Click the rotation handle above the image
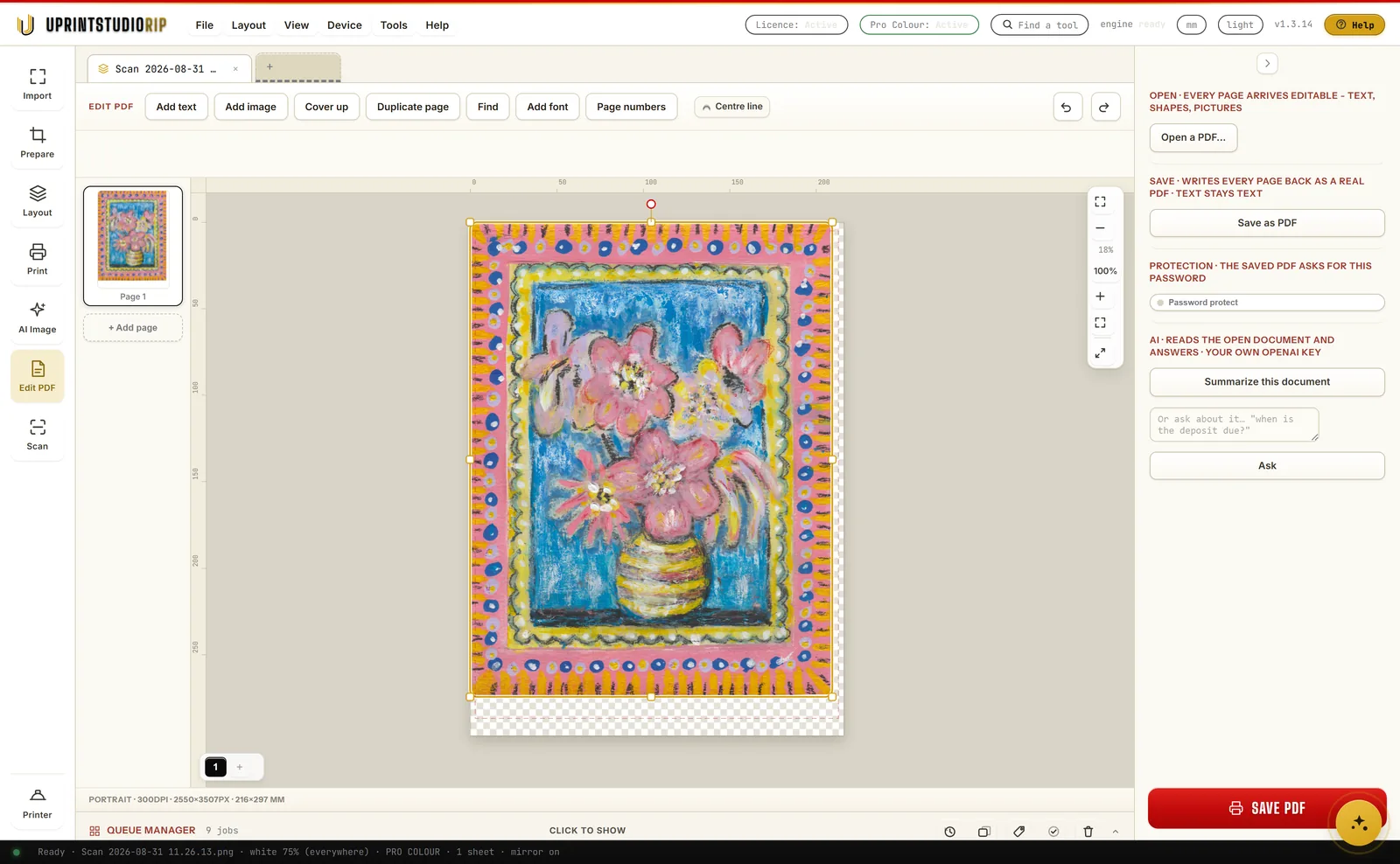This screenshot has width=1400, height=864. click(651, 204)
